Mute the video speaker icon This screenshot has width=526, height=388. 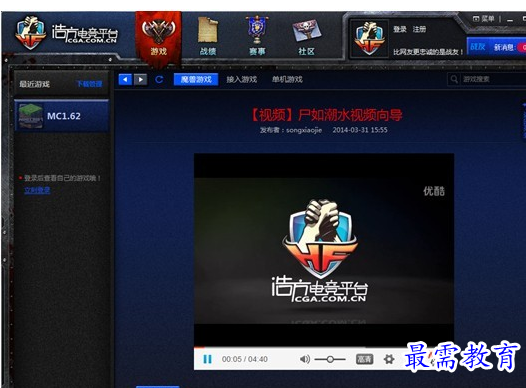(304, 359)
